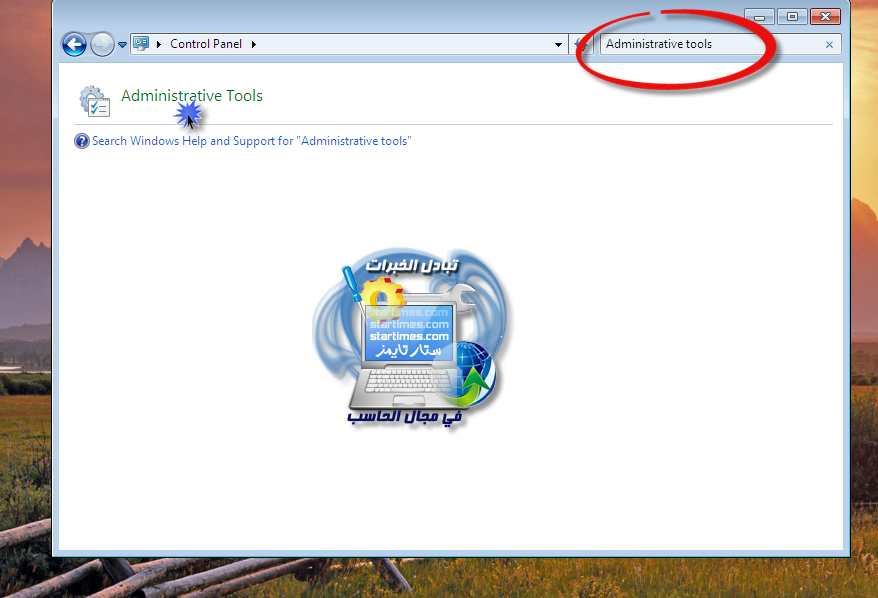This screenshot has height=598, width=878.
Task: Expand the chevron before Control Panel breadcrumb
Action: coord(160,44)
